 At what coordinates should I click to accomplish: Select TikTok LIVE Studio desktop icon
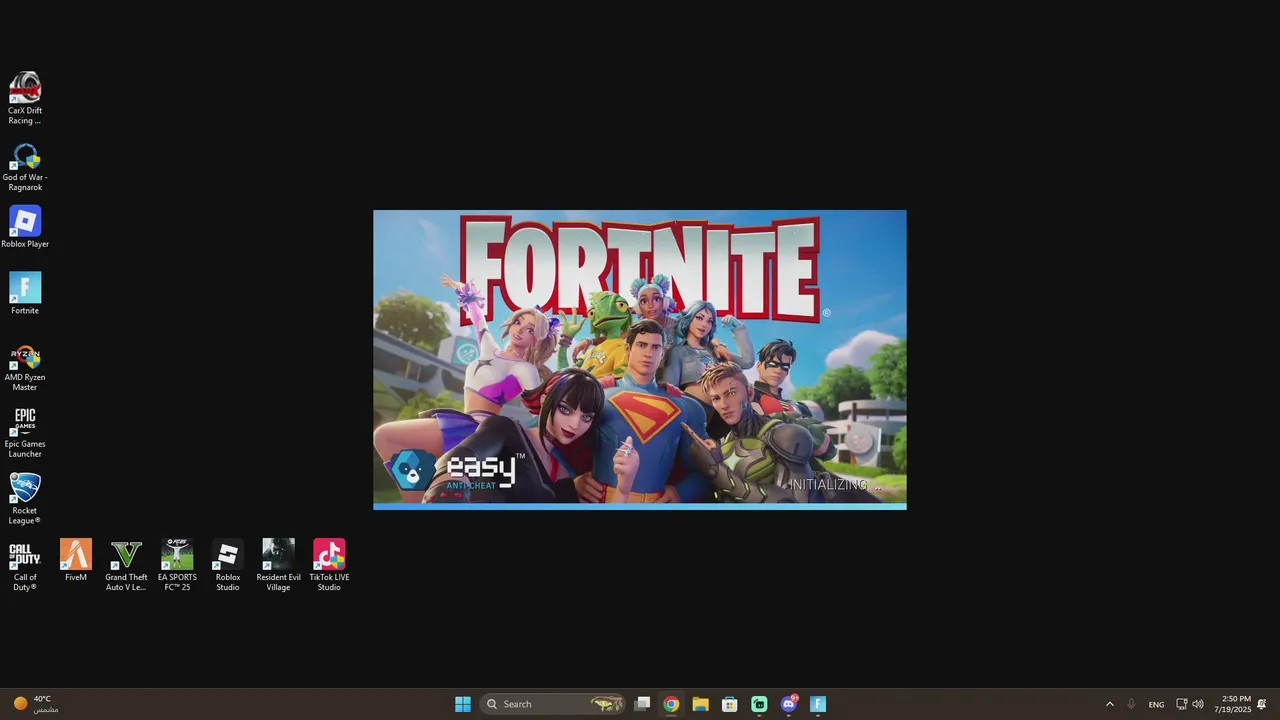point(329,565)
